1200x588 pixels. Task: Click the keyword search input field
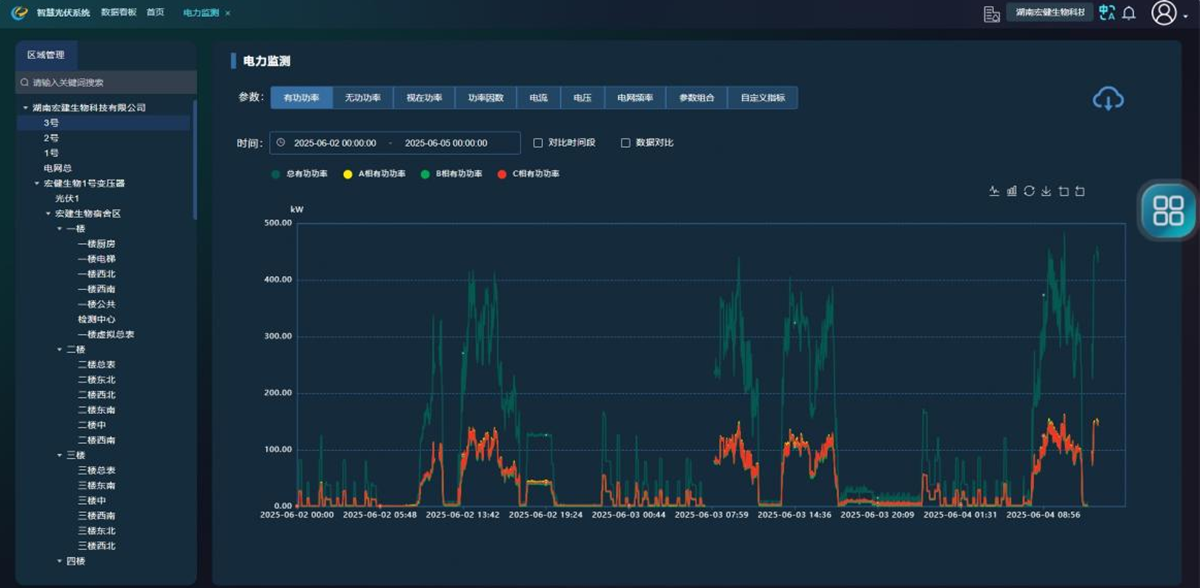point(108,82)
